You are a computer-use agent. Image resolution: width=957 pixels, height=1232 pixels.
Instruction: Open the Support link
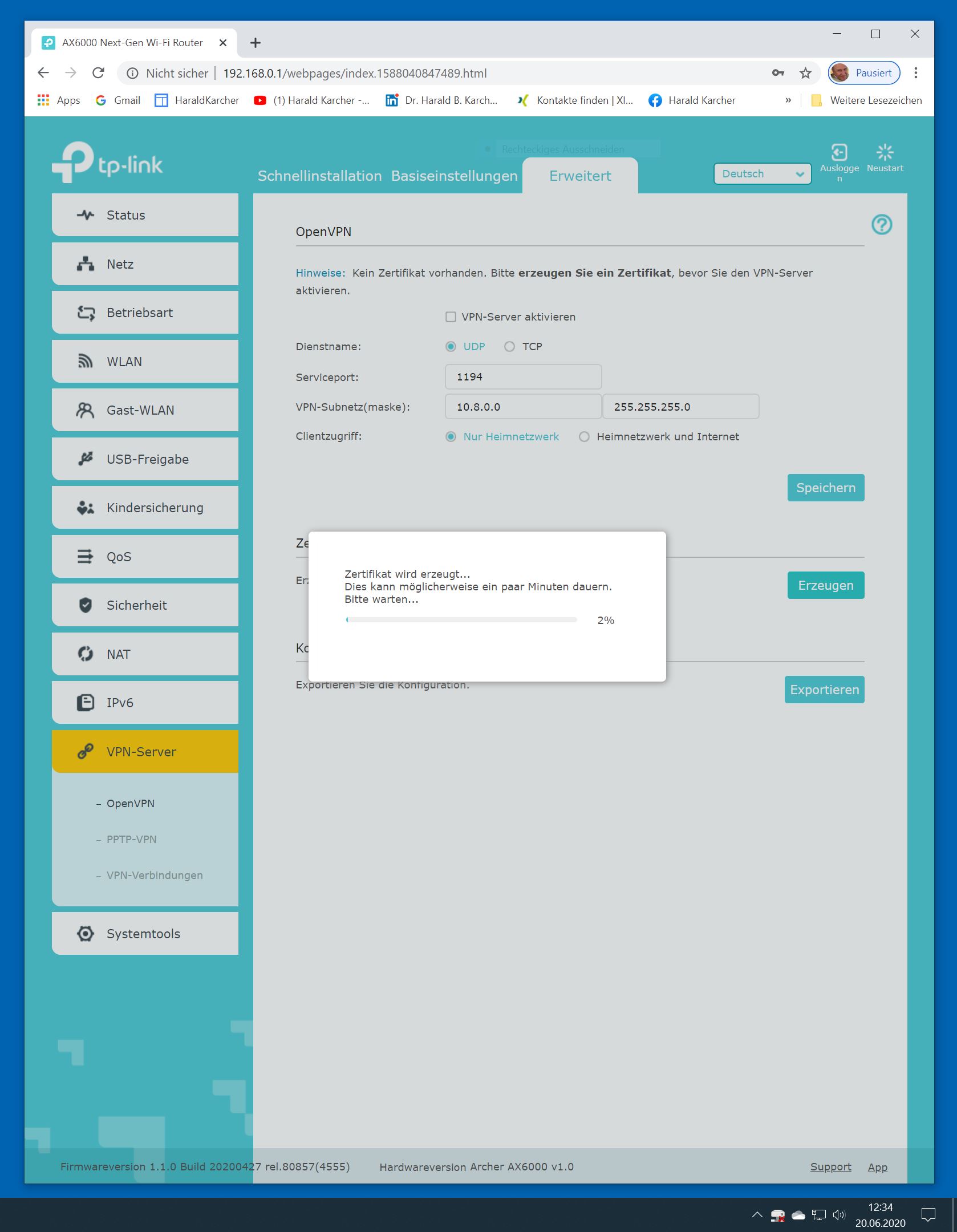pos(831,1167)
